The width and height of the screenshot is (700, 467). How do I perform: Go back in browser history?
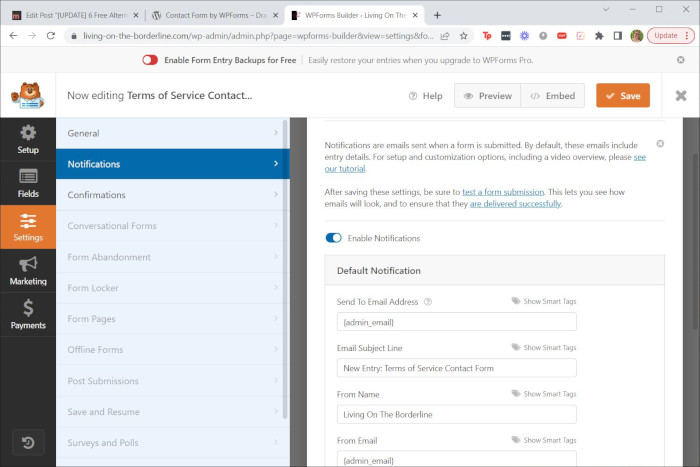tap(13, 36)
